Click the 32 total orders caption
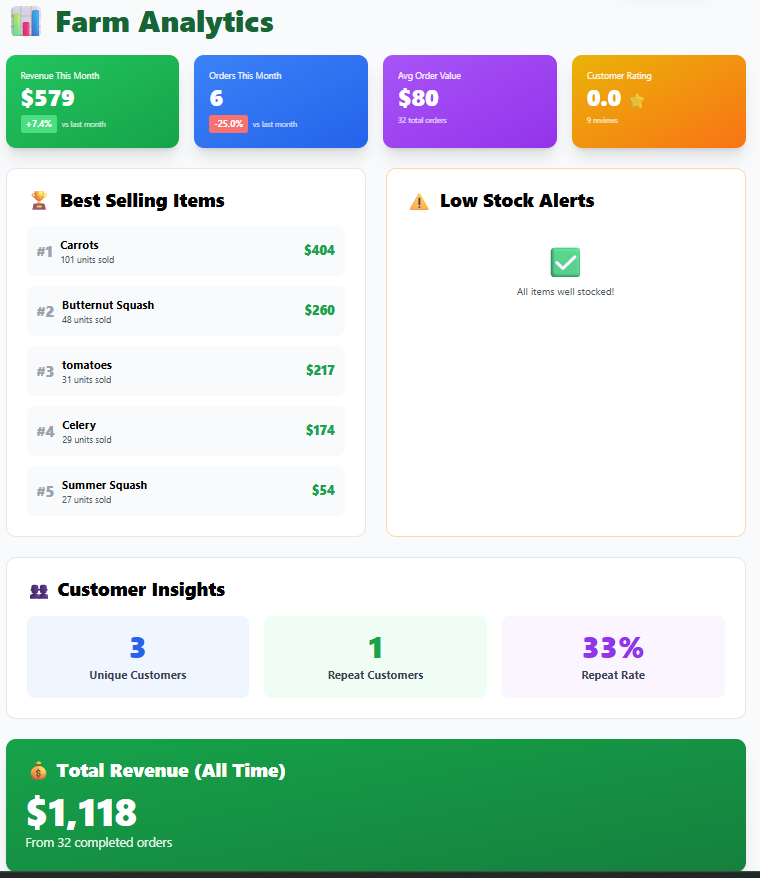760x878 pixels. tap(422, 120)
